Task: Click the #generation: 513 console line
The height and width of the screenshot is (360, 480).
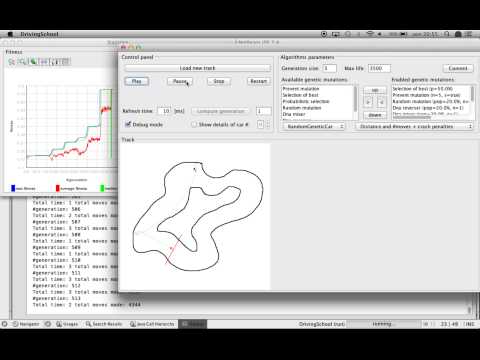Action: [56, 298]
